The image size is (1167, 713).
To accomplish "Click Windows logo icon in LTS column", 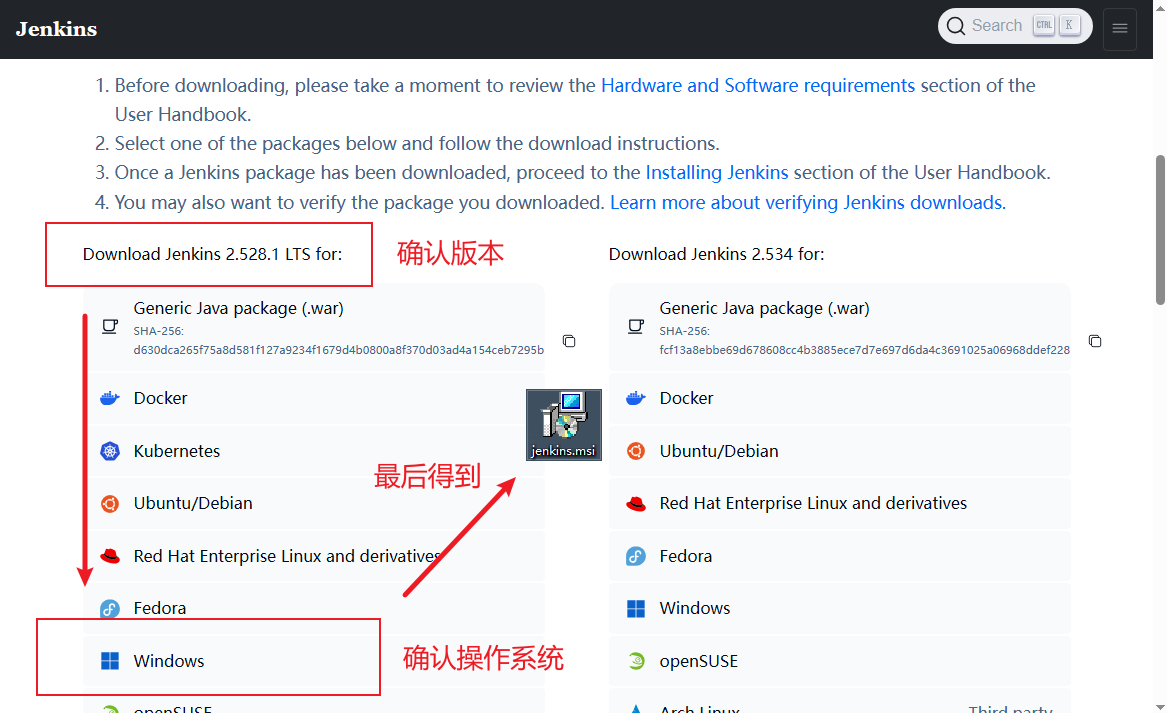I will (x=110, y=661).
